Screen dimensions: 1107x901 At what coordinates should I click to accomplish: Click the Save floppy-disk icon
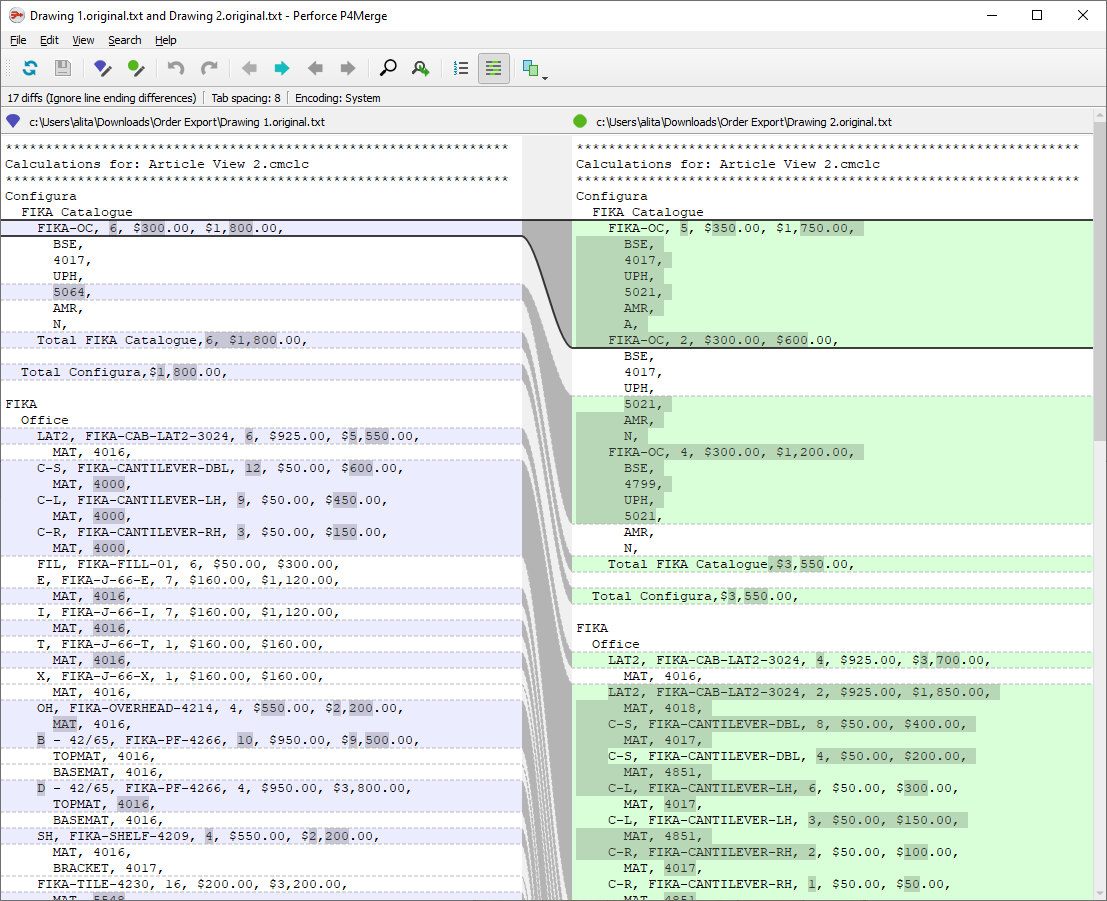[63, 68]
